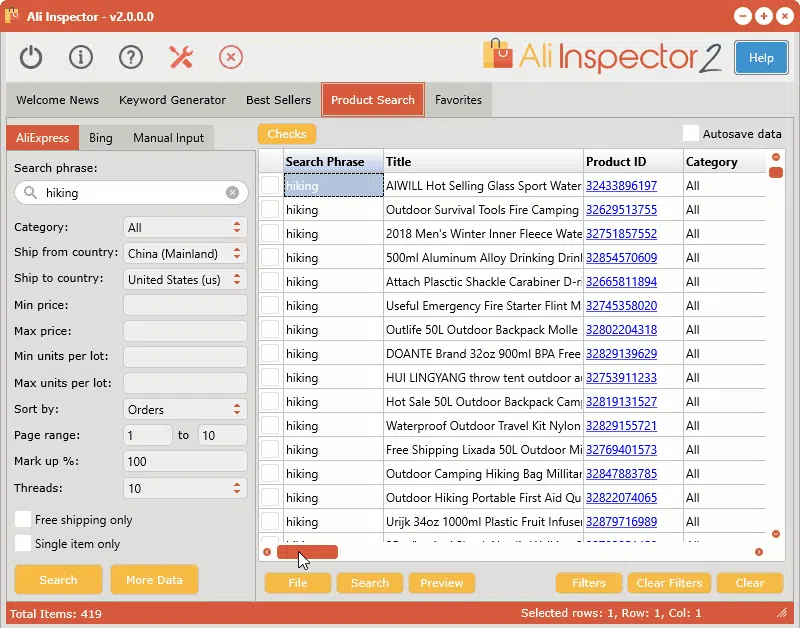Click the window resize grip in the status bar
800x628 pixels.
pos(782,613)
